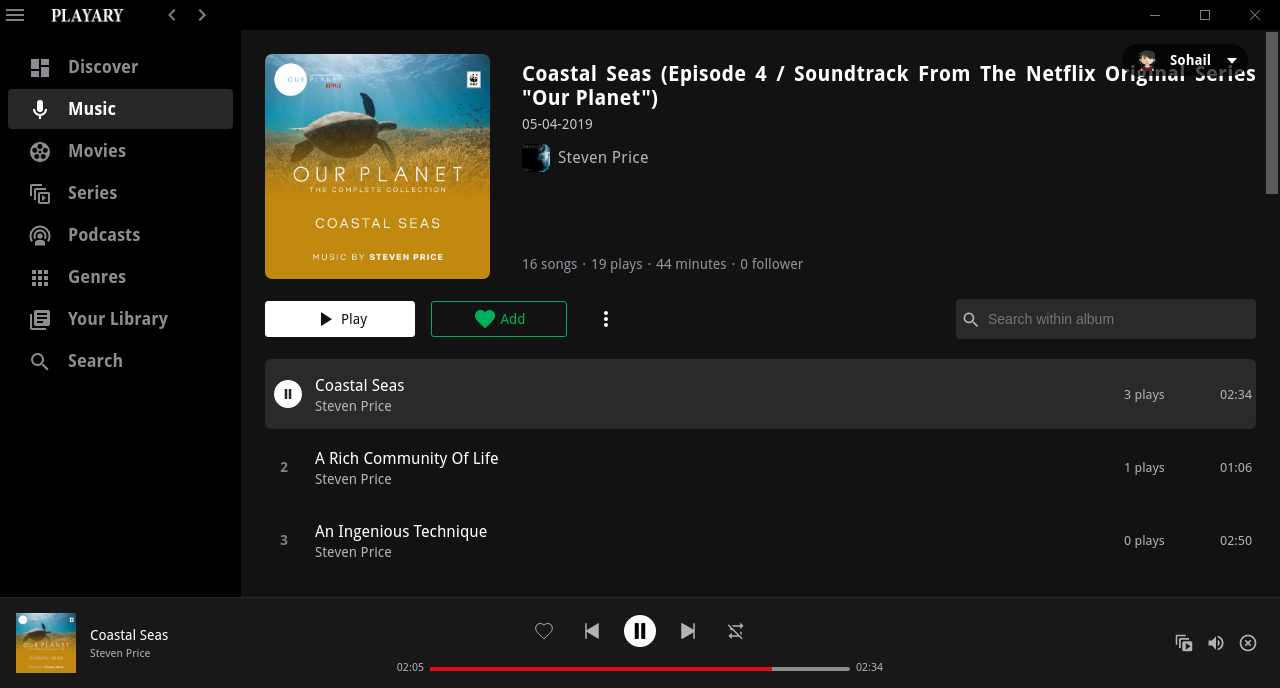Open the hamburger navigation menu
This screenshot has width=1280, height=688.
click(x=15, y=15)
